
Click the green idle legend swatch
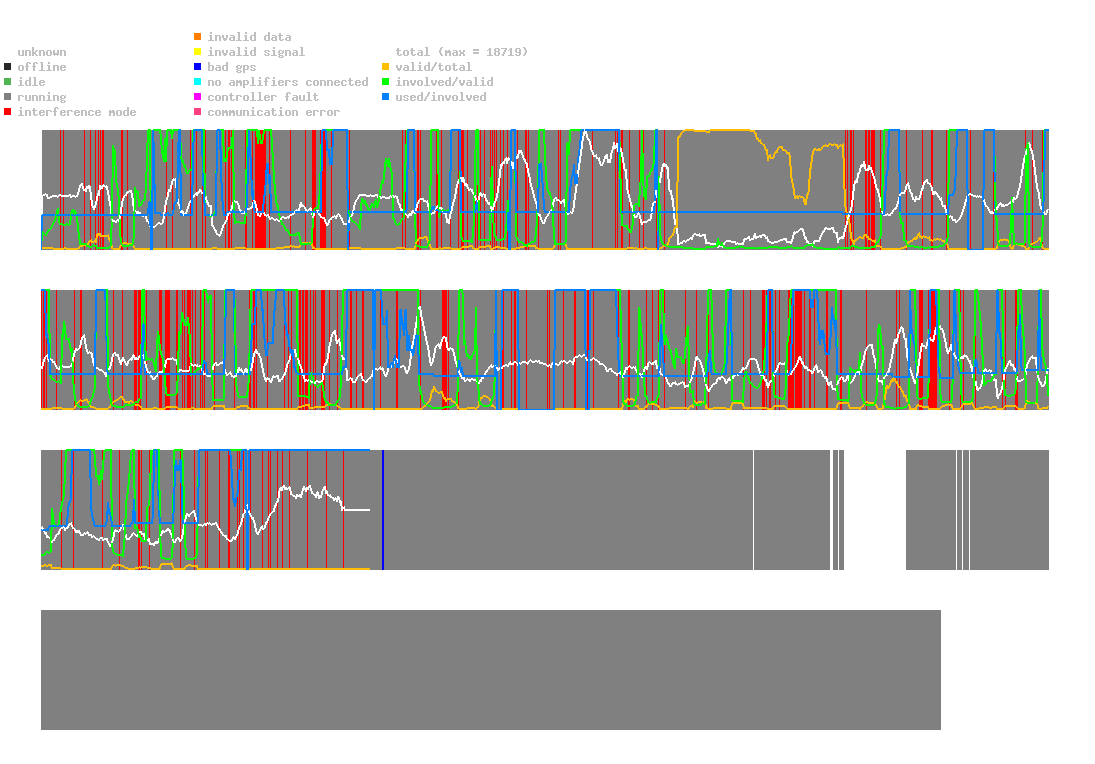(8, 82)
